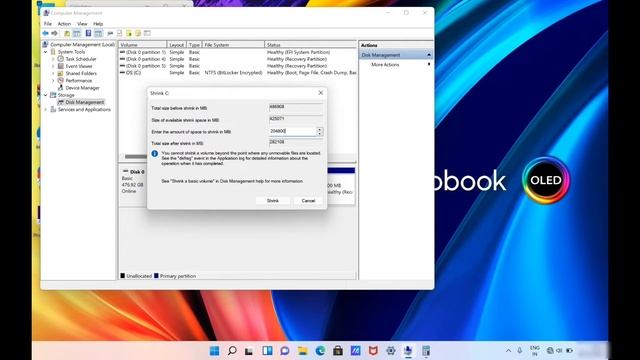
Task: Click the File System column header
Action: point(233,45)
